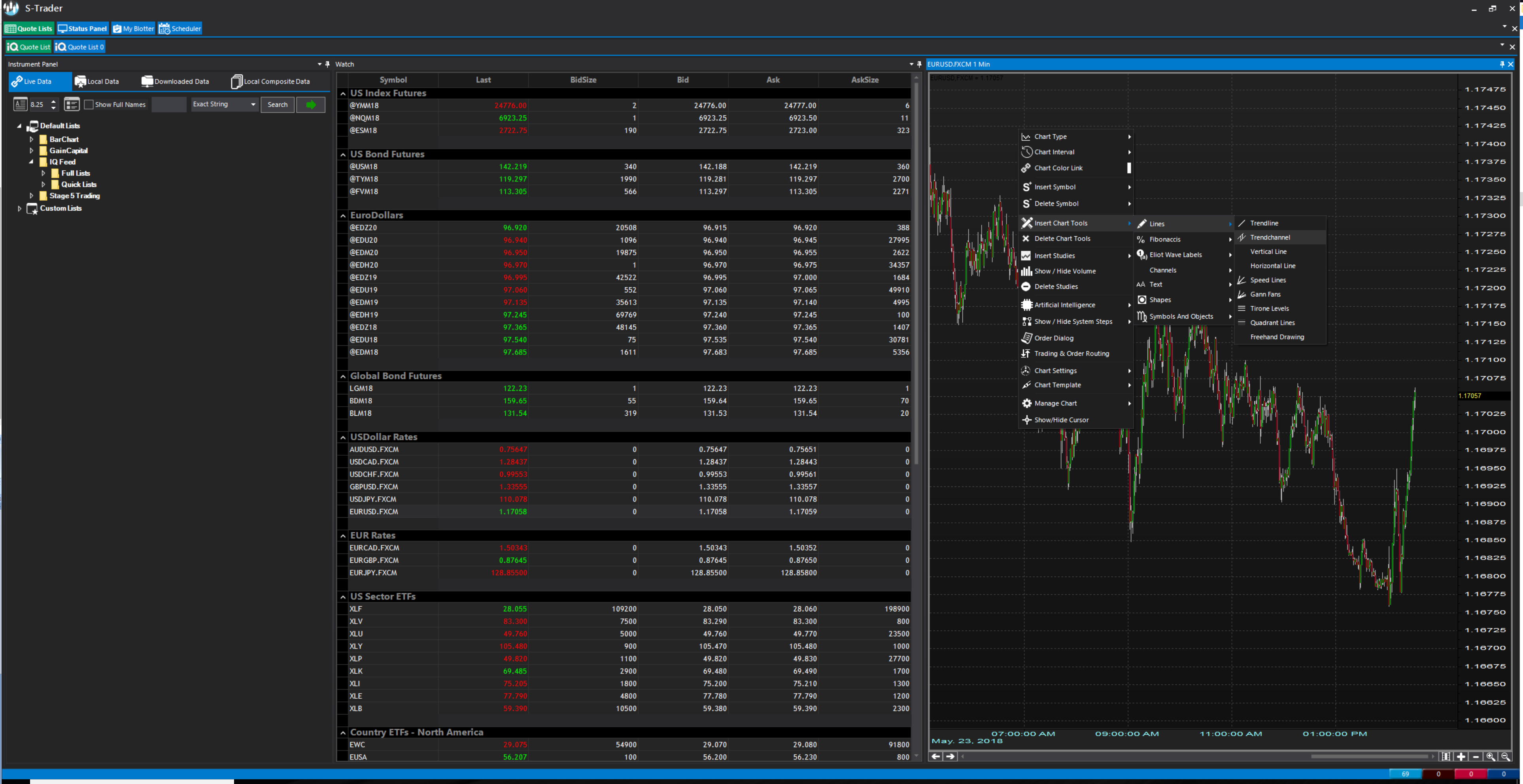This screenshot has height=784, width=1523.
Task: Click the Search button
Action: point(277,105)
